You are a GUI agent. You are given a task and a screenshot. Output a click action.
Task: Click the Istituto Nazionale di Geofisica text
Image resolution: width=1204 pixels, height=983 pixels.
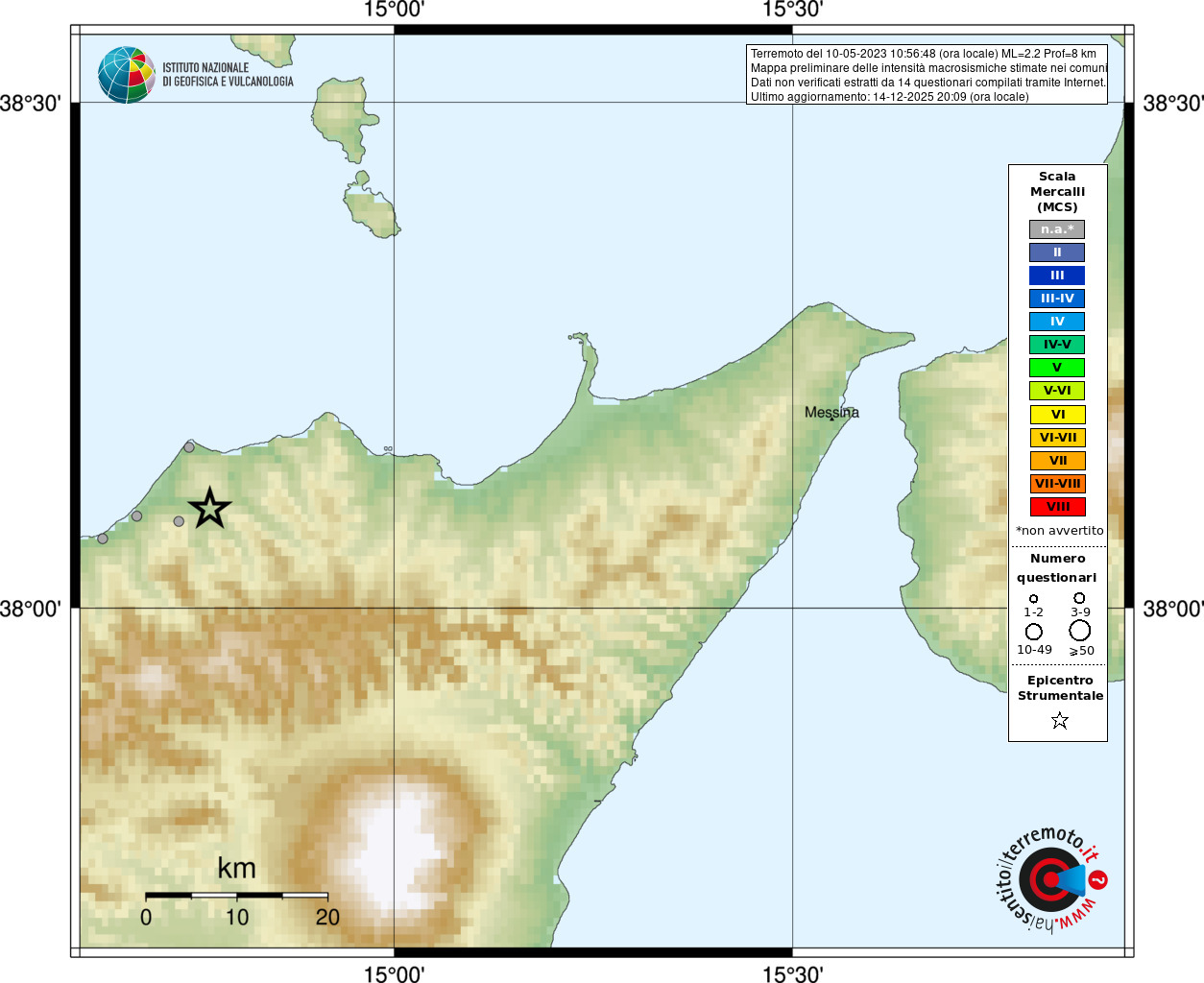pos(228,75)
